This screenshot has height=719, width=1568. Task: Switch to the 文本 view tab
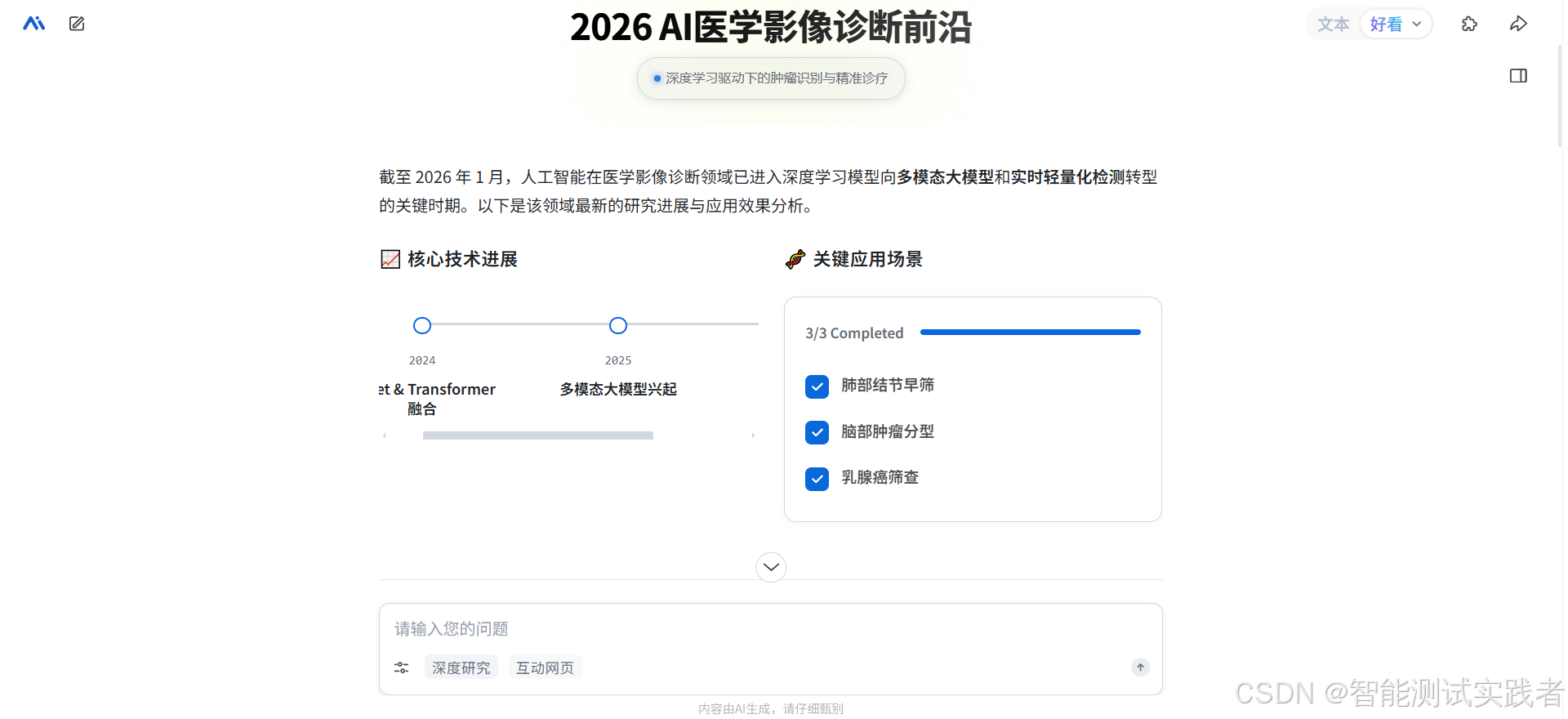[x=1333, y=24]
